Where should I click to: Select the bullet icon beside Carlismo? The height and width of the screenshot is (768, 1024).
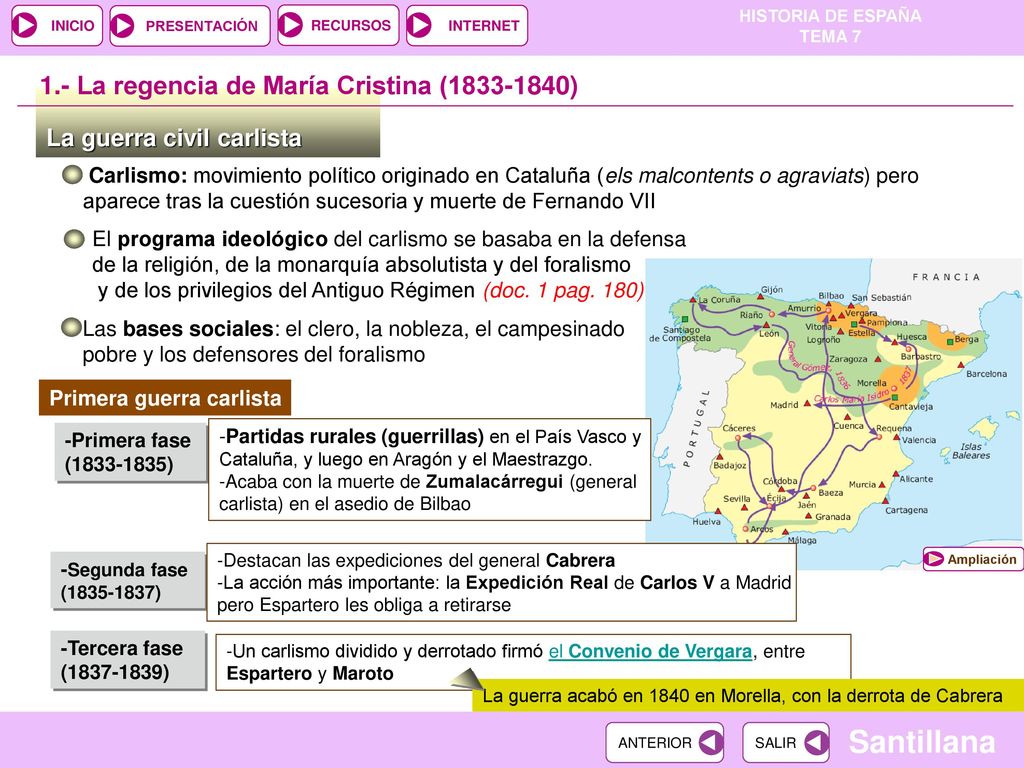[72, 175]
